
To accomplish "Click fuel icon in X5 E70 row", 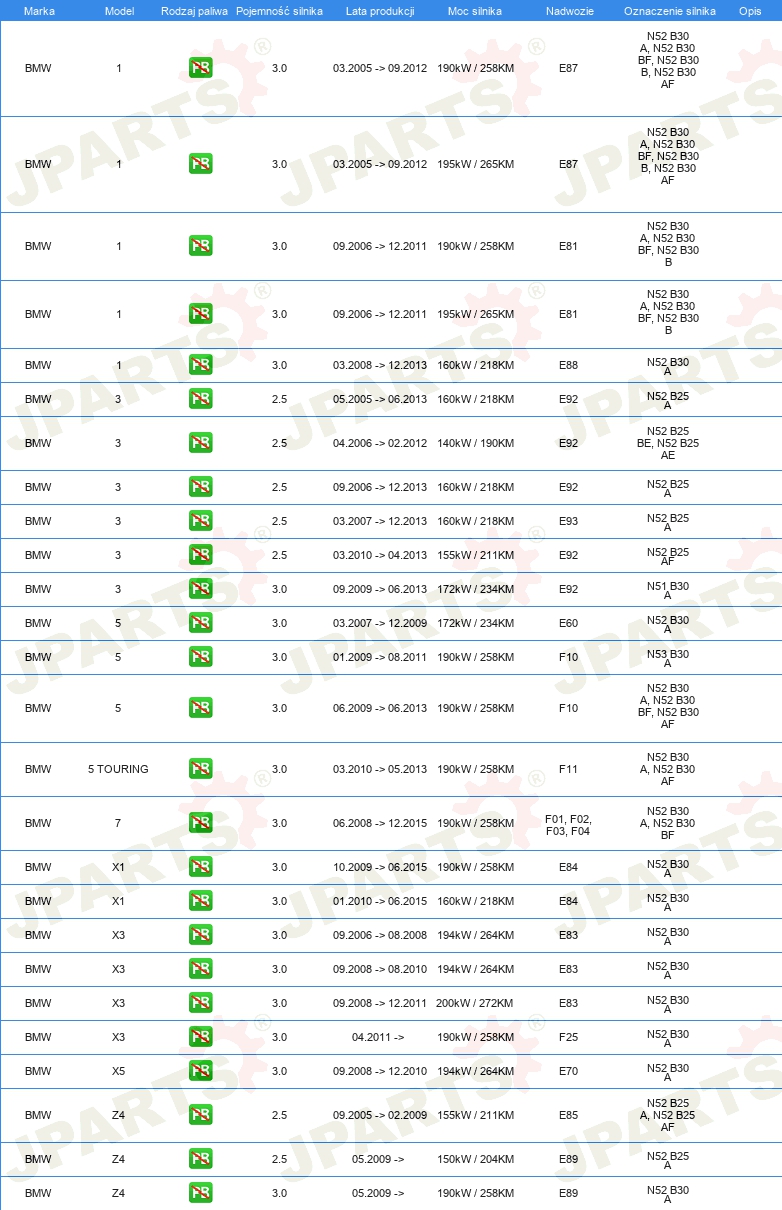I will coord(200,1071).
